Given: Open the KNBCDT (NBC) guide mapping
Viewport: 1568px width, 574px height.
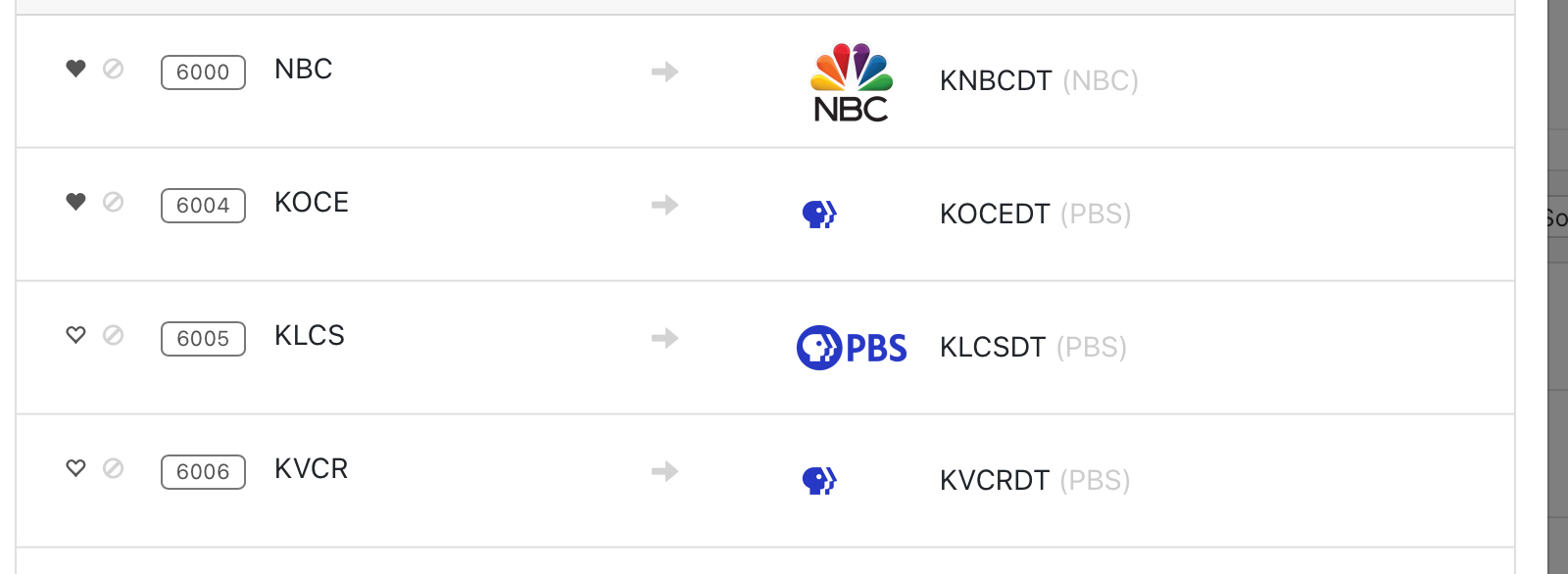Looking at the screenshot, I should 1038,80.
